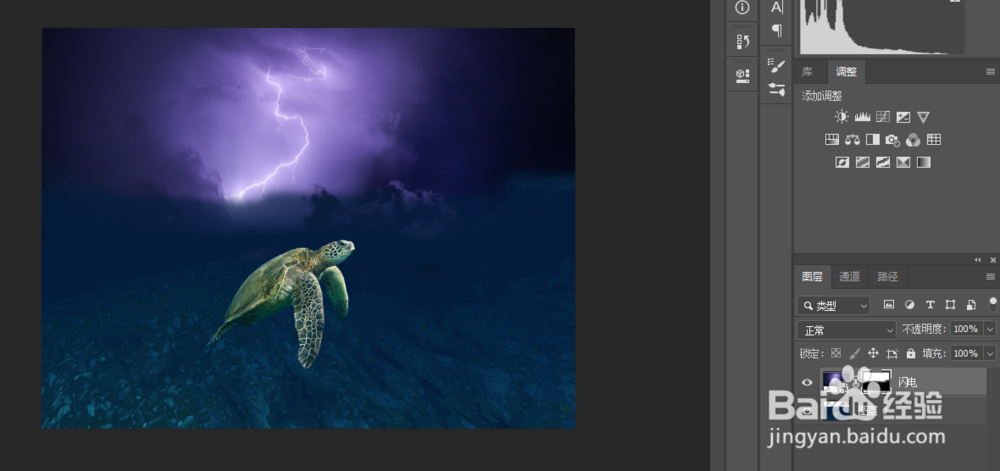1000x471 pixels.
Task: Switch to the 图层 tab
Action: click(812, 277)
